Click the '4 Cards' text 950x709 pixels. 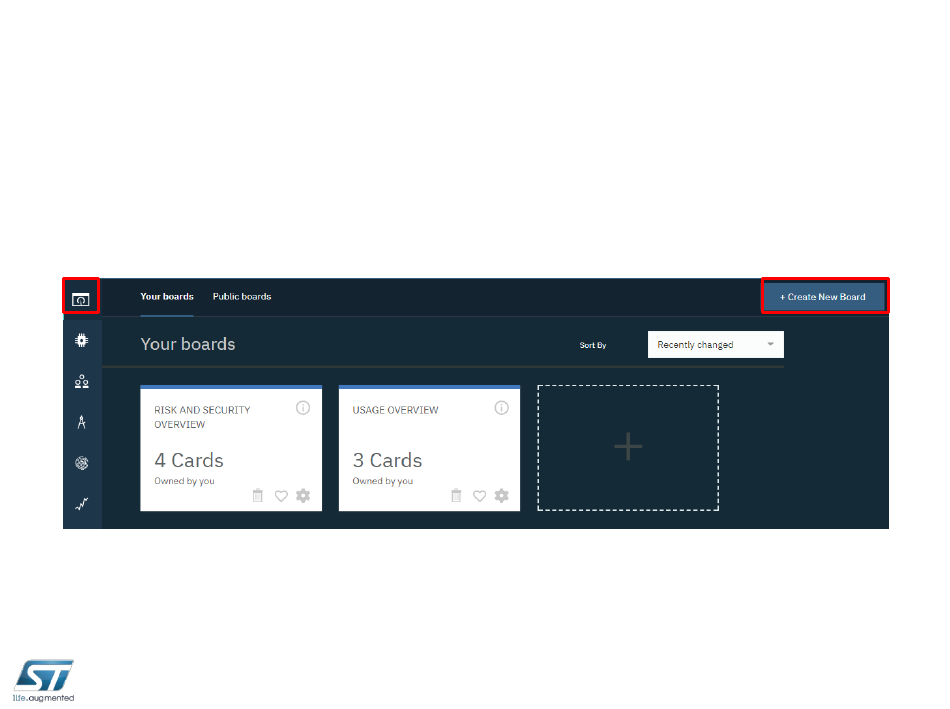click(189, 461)
